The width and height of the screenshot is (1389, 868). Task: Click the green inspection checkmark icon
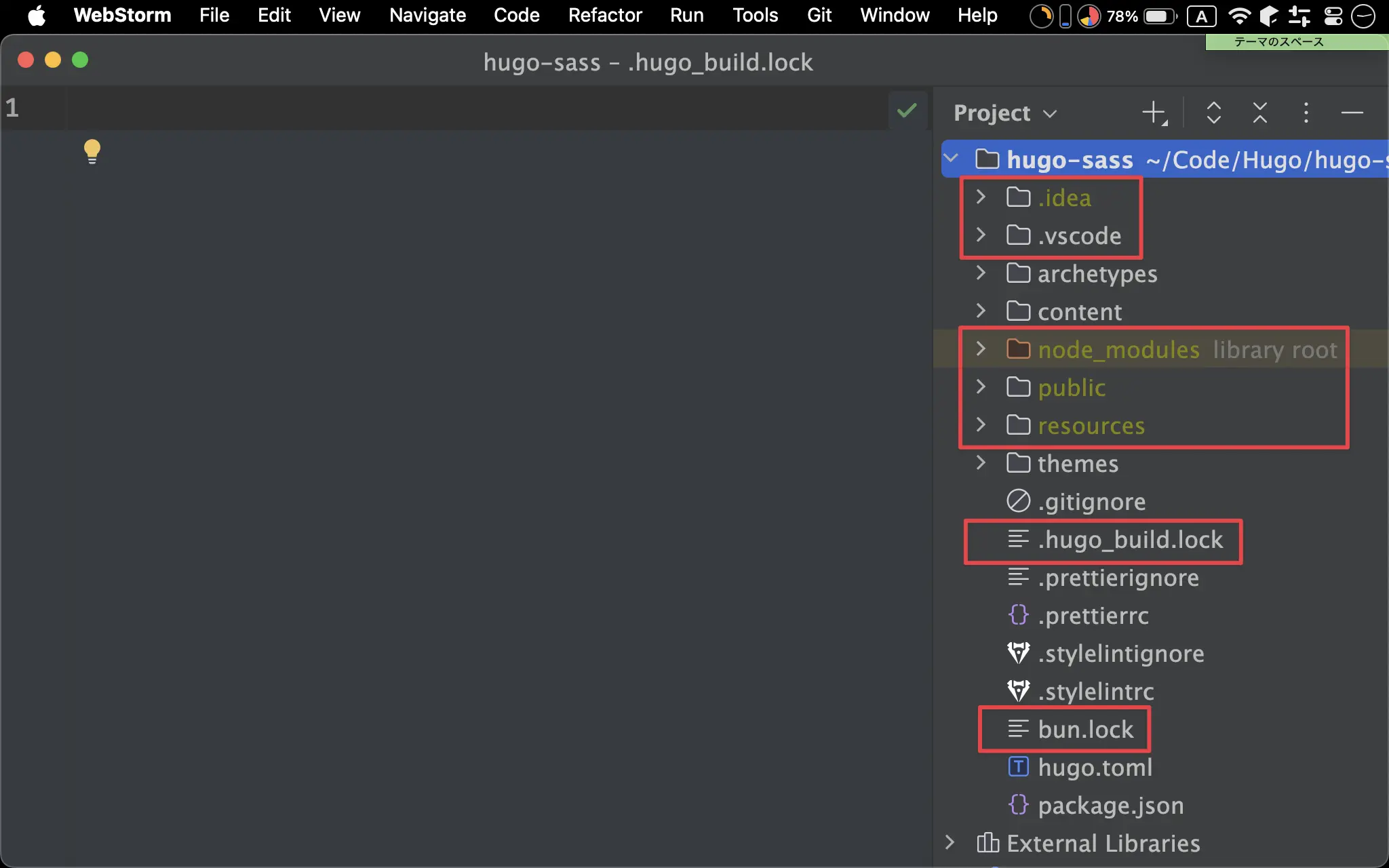coord(907,110)
